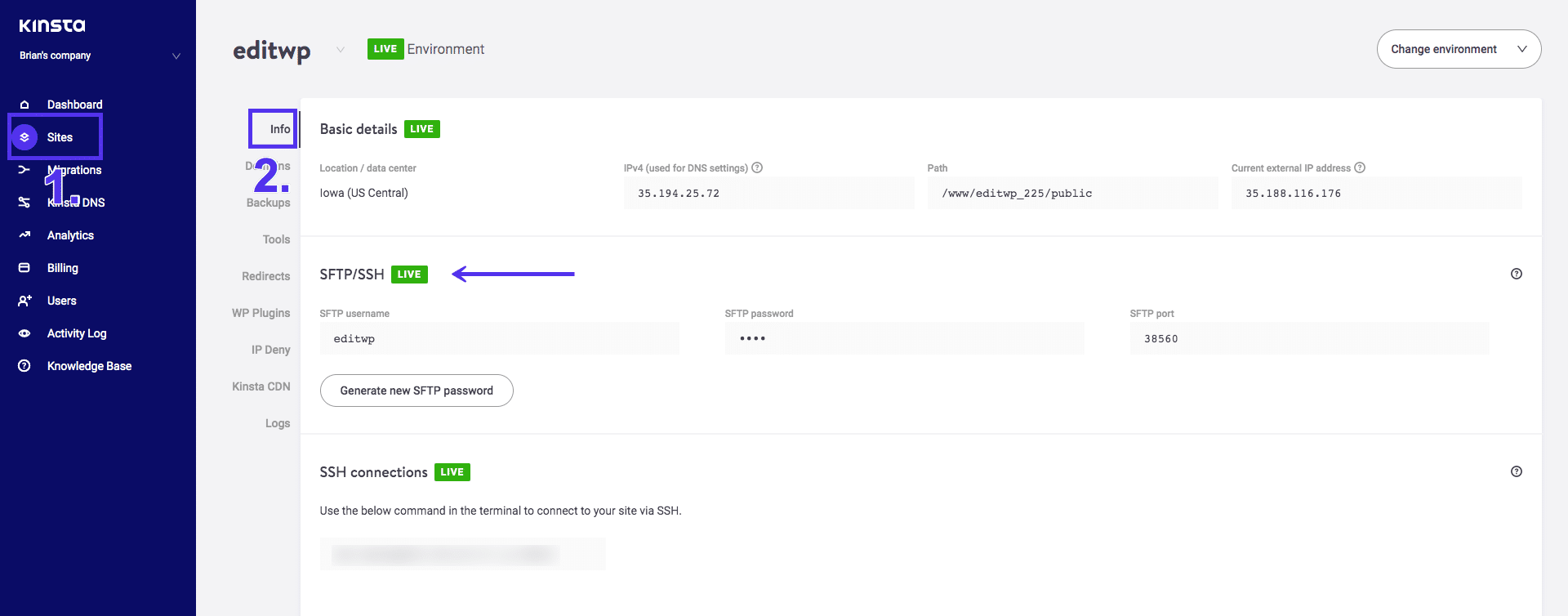Screen dimensions: 1568x616
Task: Open Migrations in the sidebar
Action: (74, 170)
